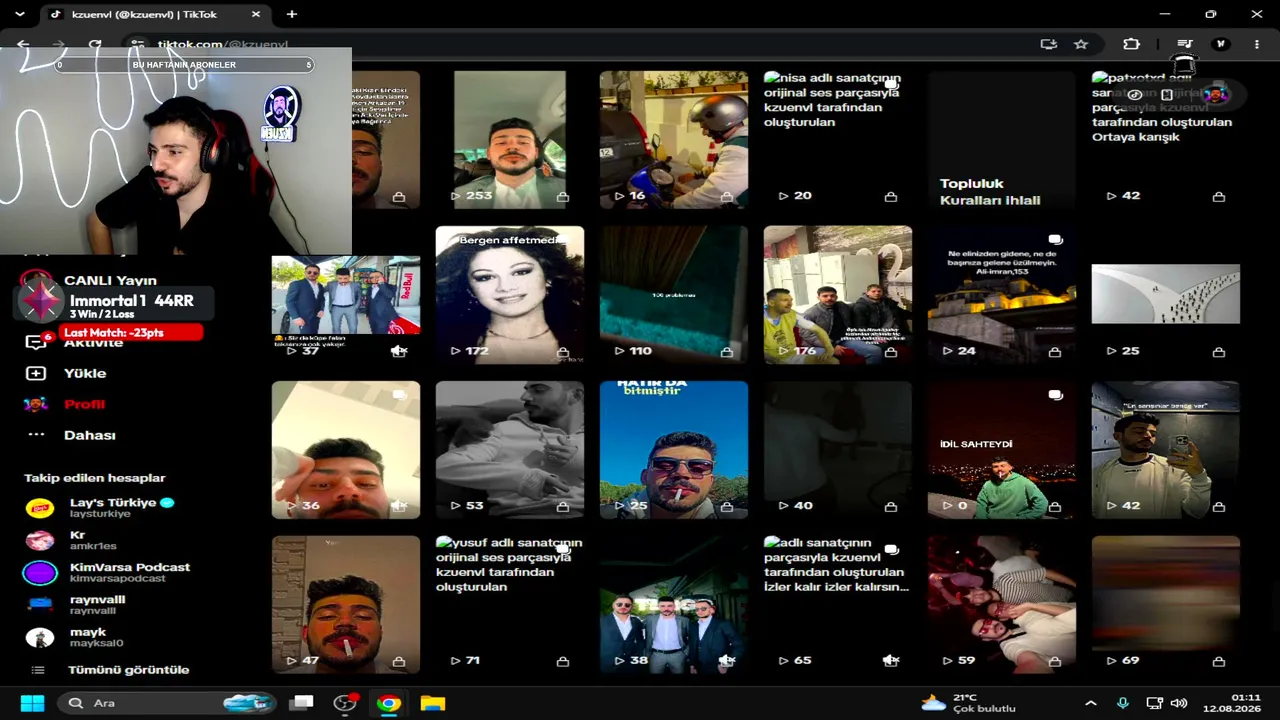Open the teal carpet video with 110 views
This screenshot has width=1280, height=720.
[674, 295]
